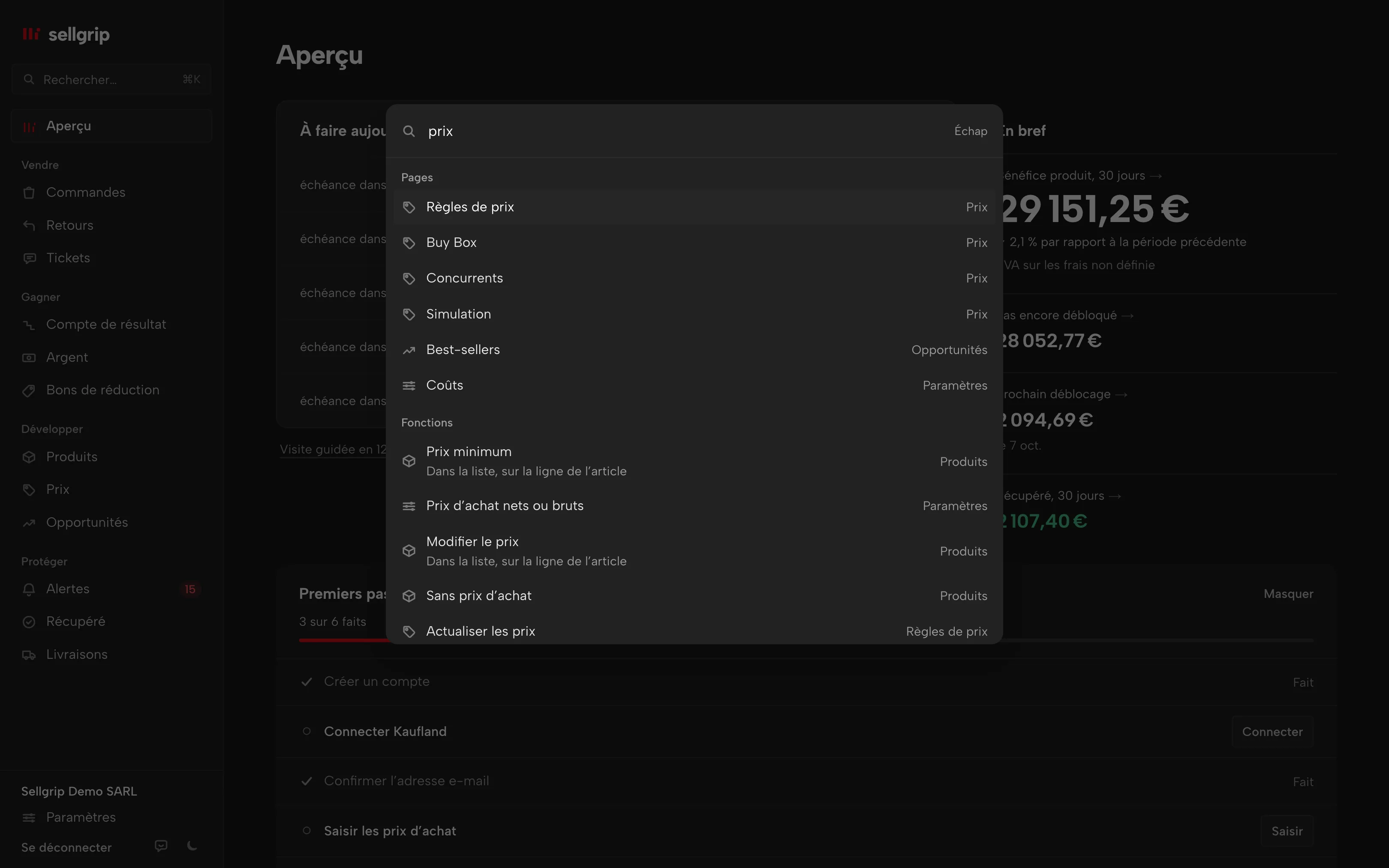Screen dimensions: 1389x868
Task: Click the magnifier icon in the command palette
Action: (409, 132)
